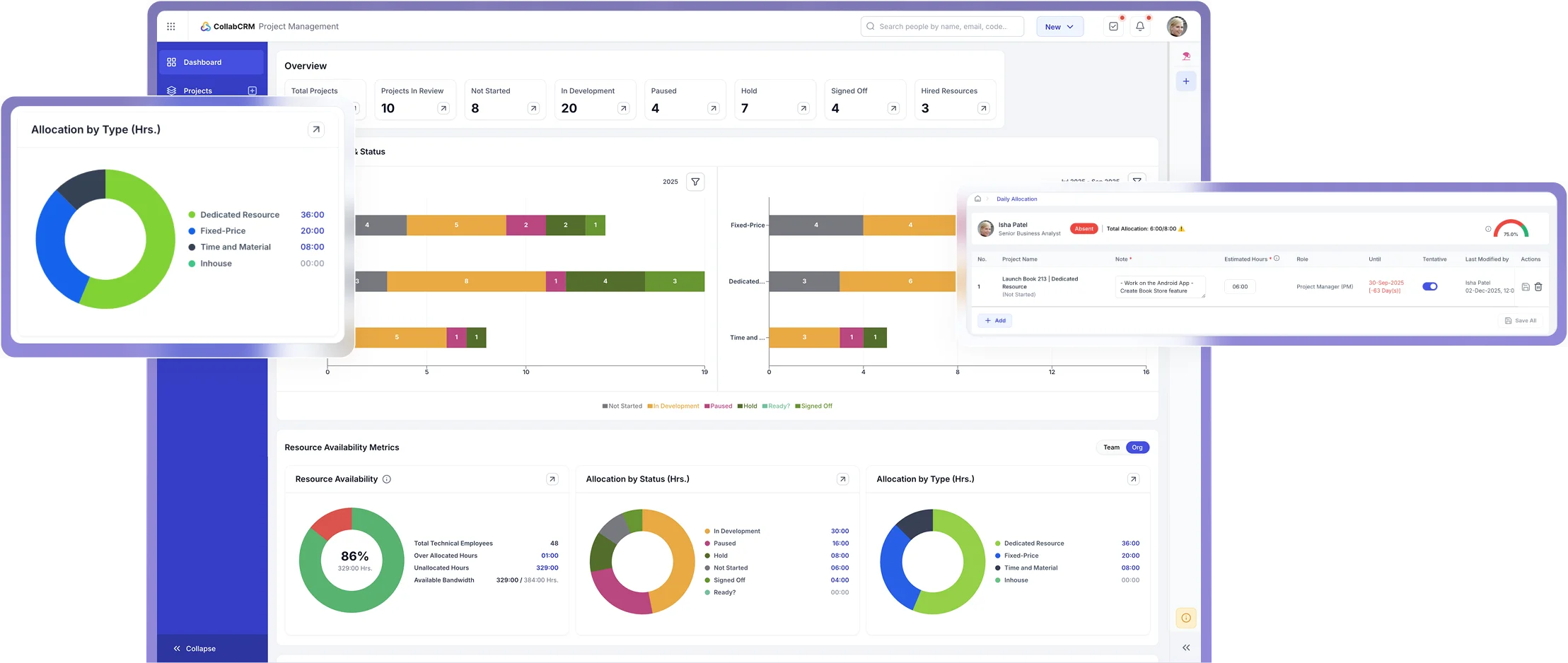The image size is (1568, 663).
Task: Click the filter icon above the status chart
Action: click(695, 182)
